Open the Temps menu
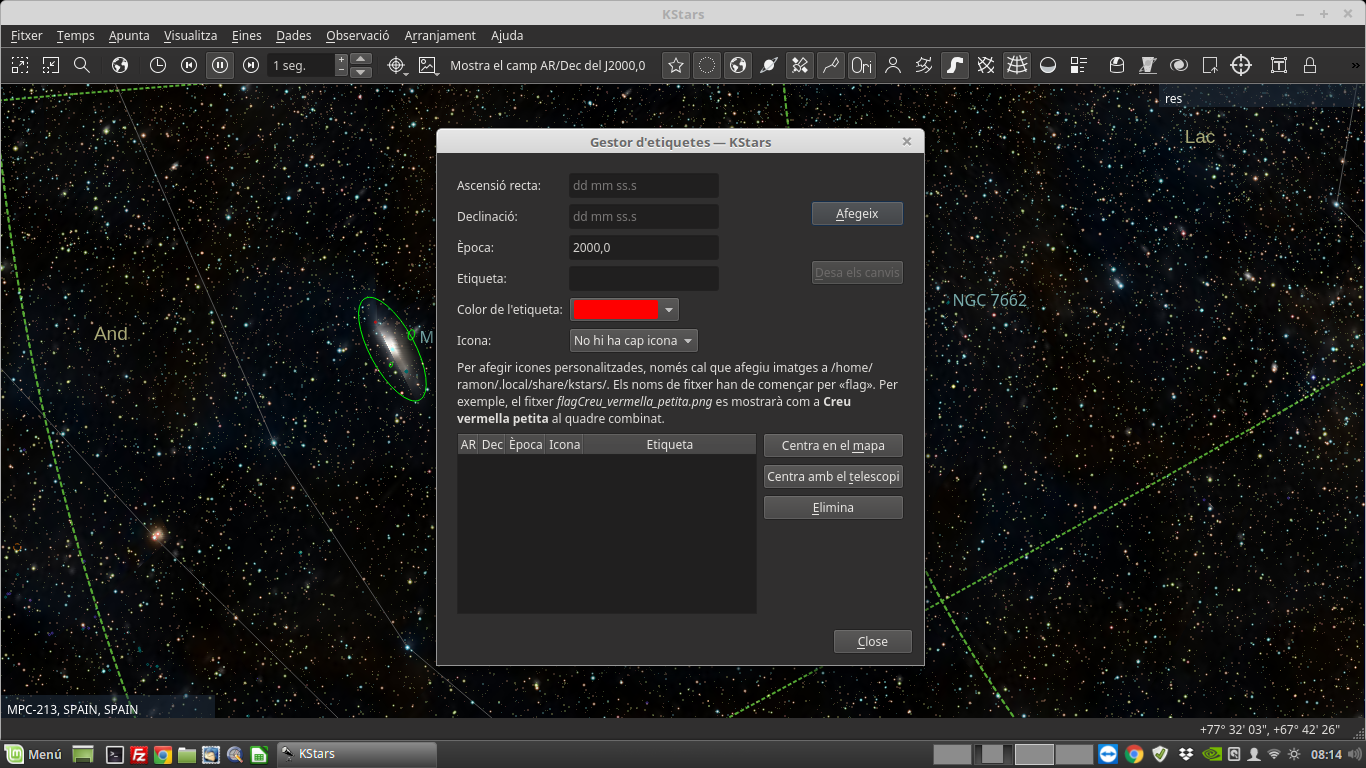The height and width of the screenshot is (768, 1366). (76, 35)
